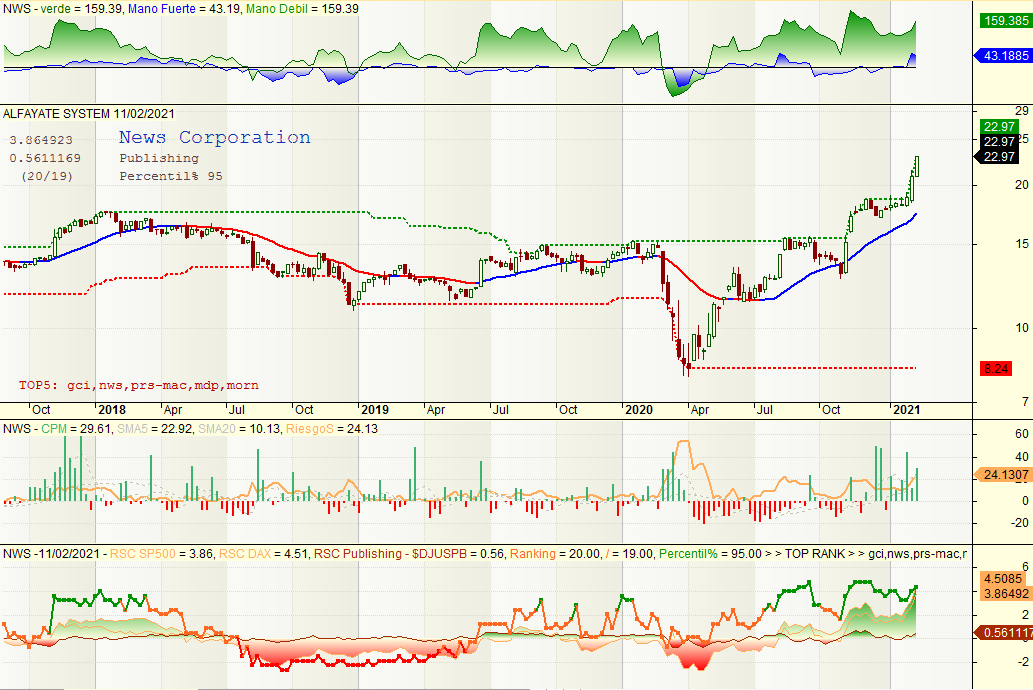Click the Mano Debil legend label
The width and height of the screenshot is (1033, 690).
click(302, 9)
